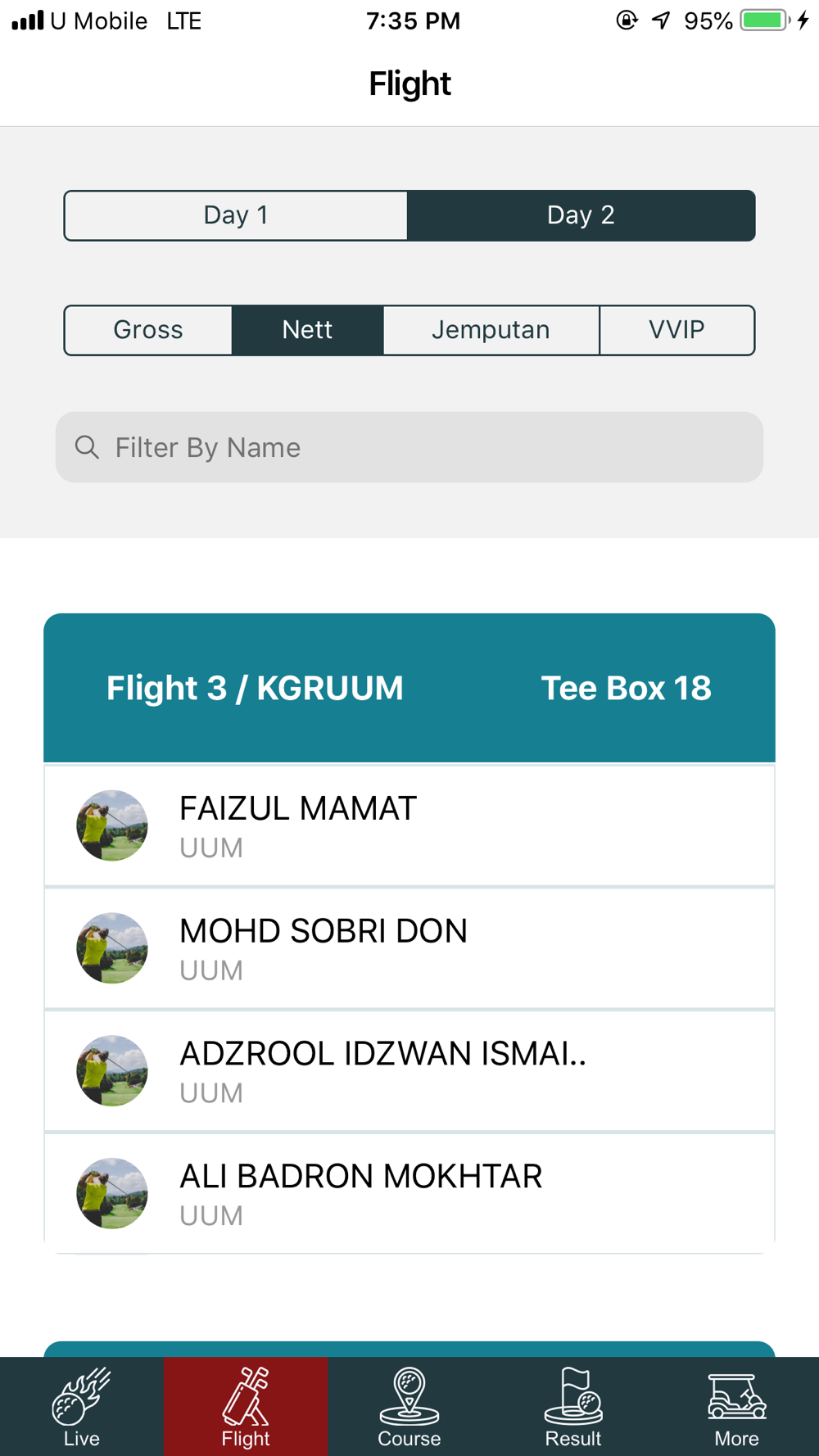
Task: Click the Filter By Name field
Action: [x=426, y=447]
